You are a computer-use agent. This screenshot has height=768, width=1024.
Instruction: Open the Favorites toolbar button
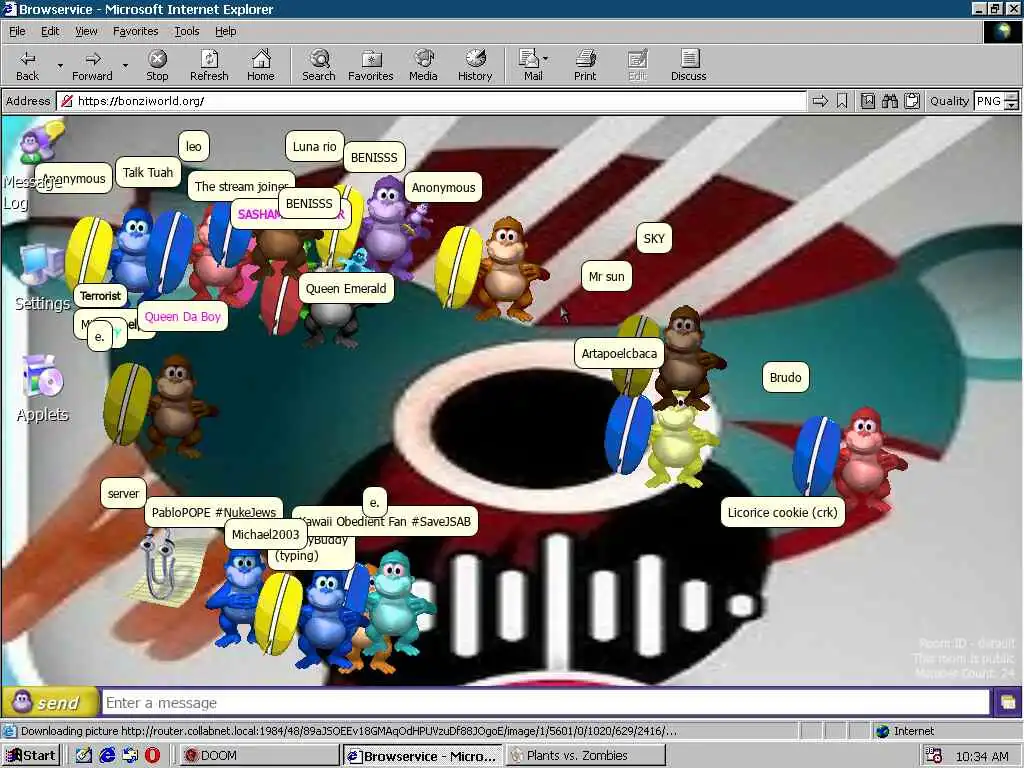(x=371, y=65)
